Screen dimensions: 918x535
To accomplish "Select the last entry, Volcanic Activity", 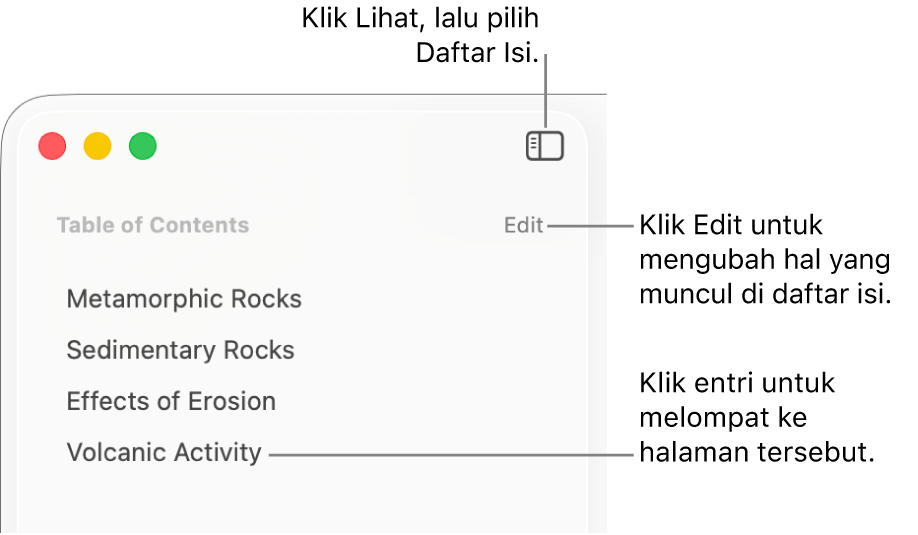I will (164, 452).
